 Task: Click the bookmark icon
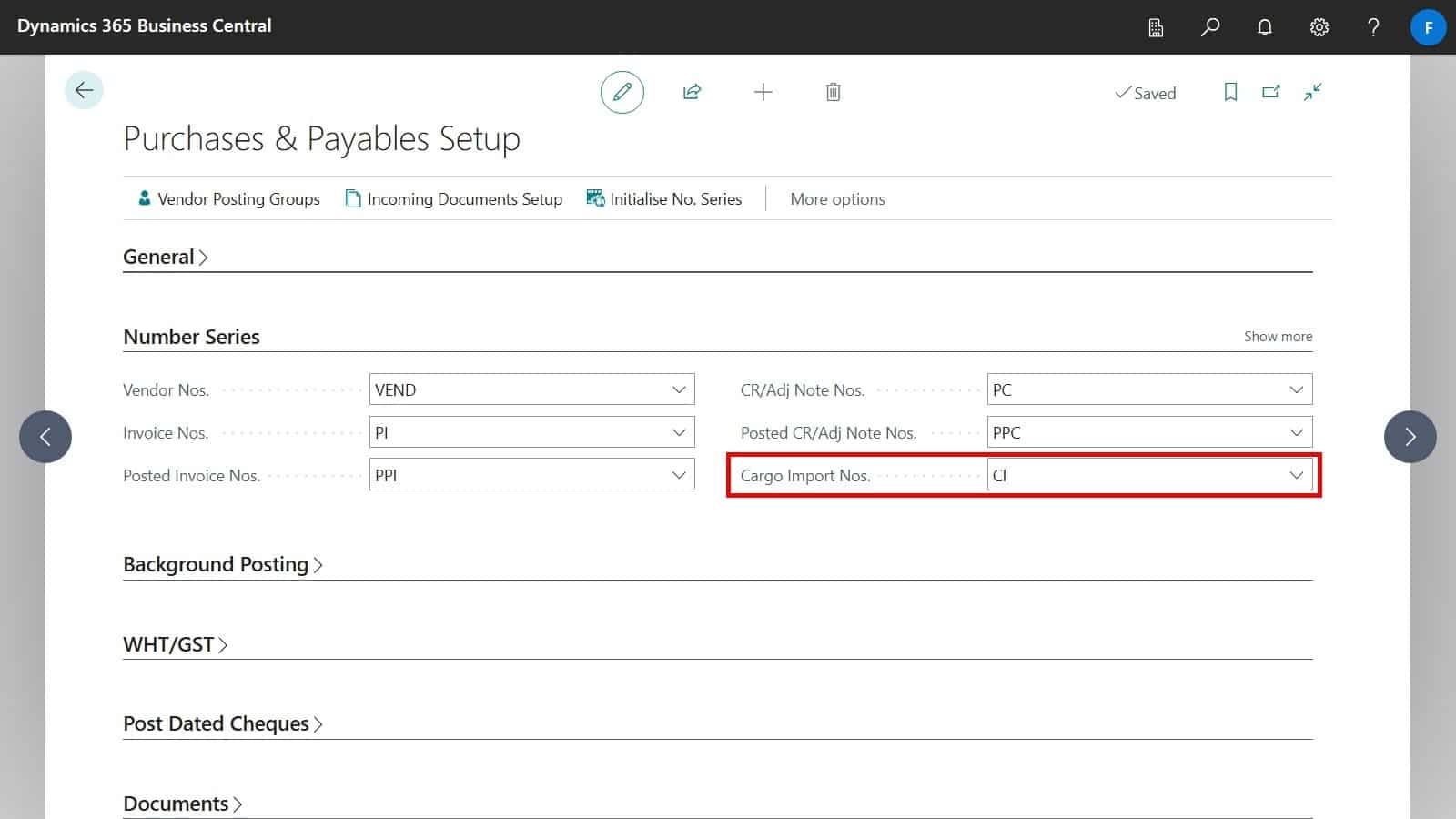1230,92
